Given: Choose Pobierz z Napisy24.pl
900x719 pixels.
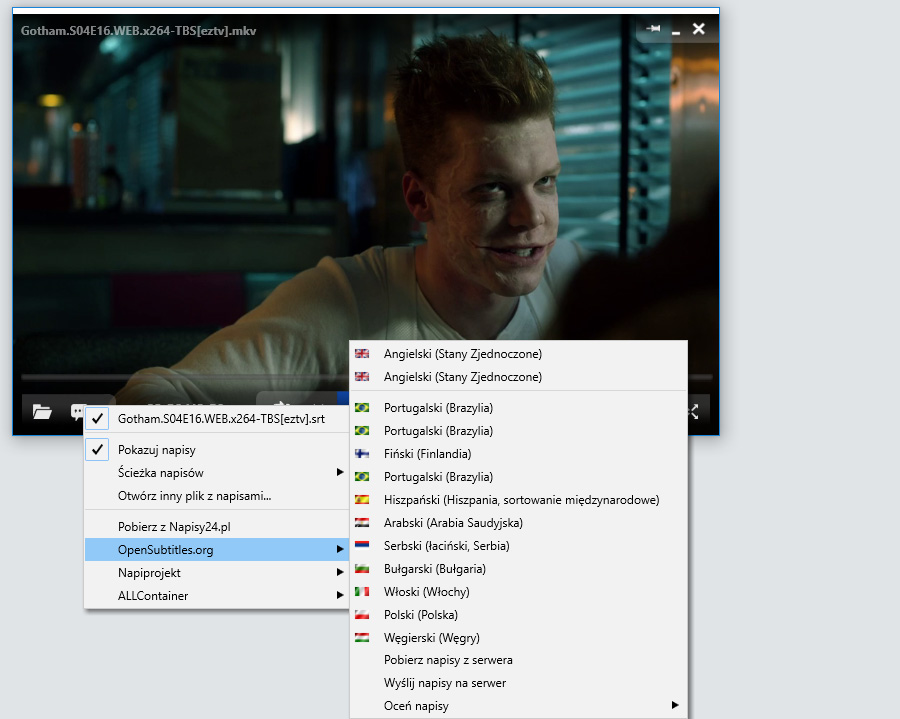Looking at the screenshot, I should pyautogui.click(x=216, y=527).
